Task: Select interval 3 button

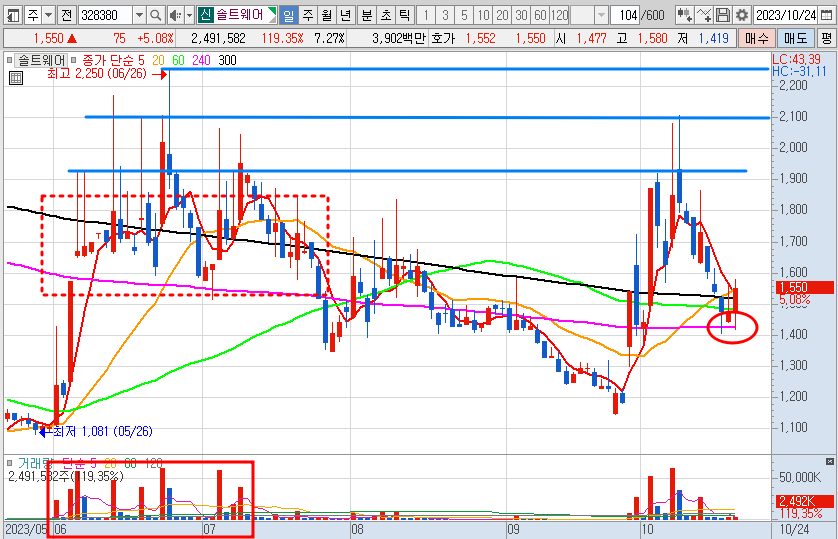Action: coord(445,15)
